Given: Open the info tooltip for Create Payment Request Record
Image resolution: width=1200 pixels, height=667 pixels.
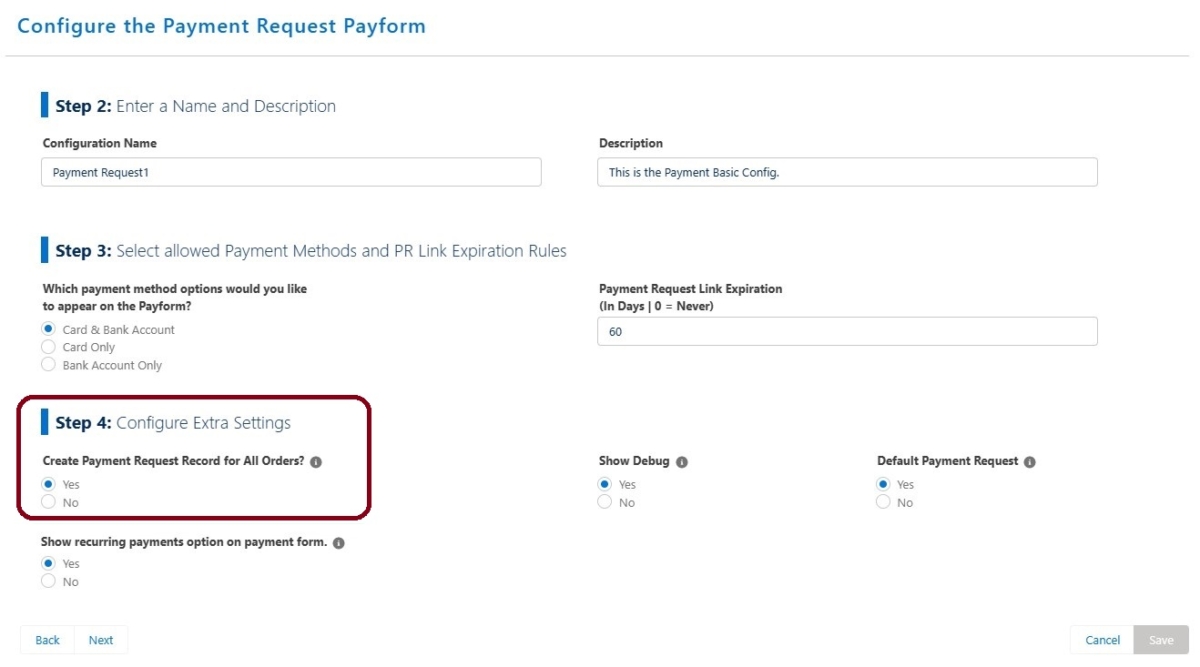Looking at the screenshot, I should pos(317,461).
